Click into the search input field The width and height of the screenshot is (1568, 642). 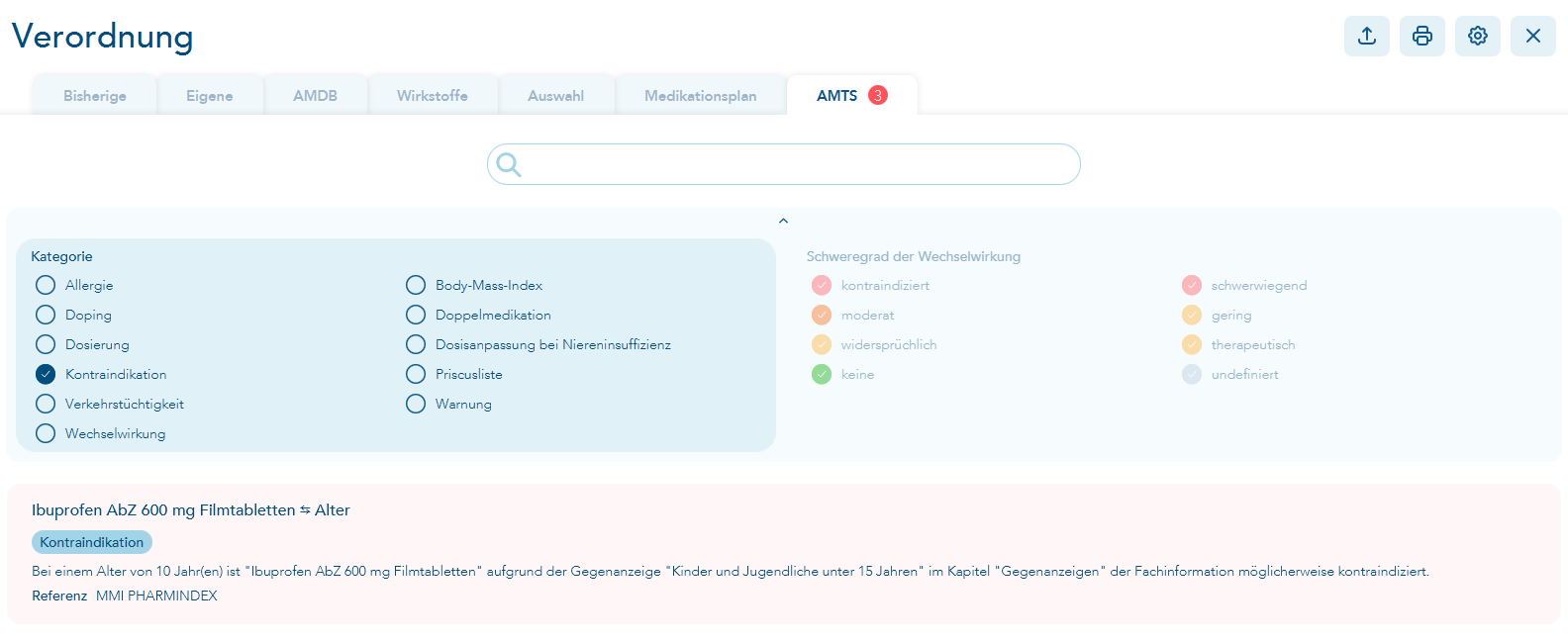pos(784,164)
